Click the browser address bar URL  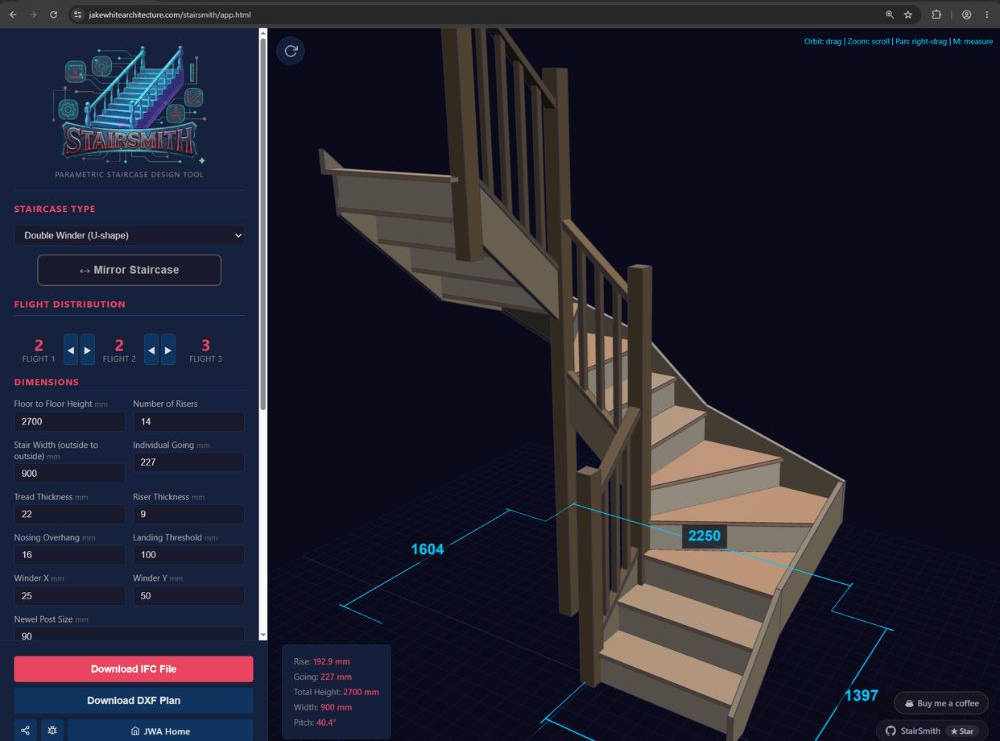(x=170, y=15)
